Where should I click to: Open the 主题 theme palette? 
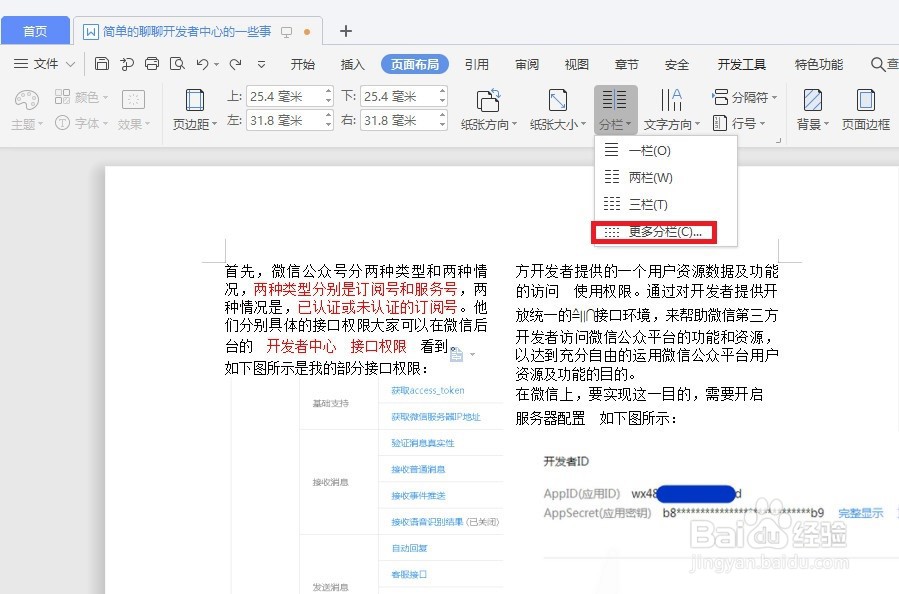tap(26, 109)
